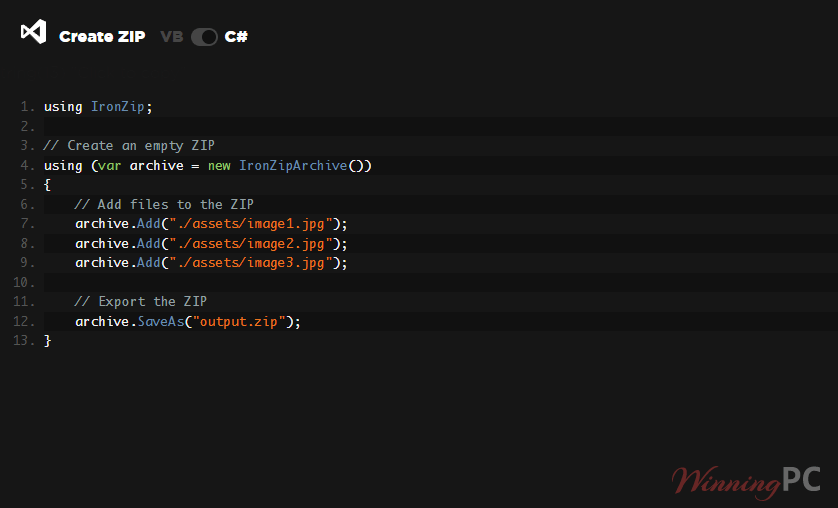Click the opening brace on line 5

[47, 185]
